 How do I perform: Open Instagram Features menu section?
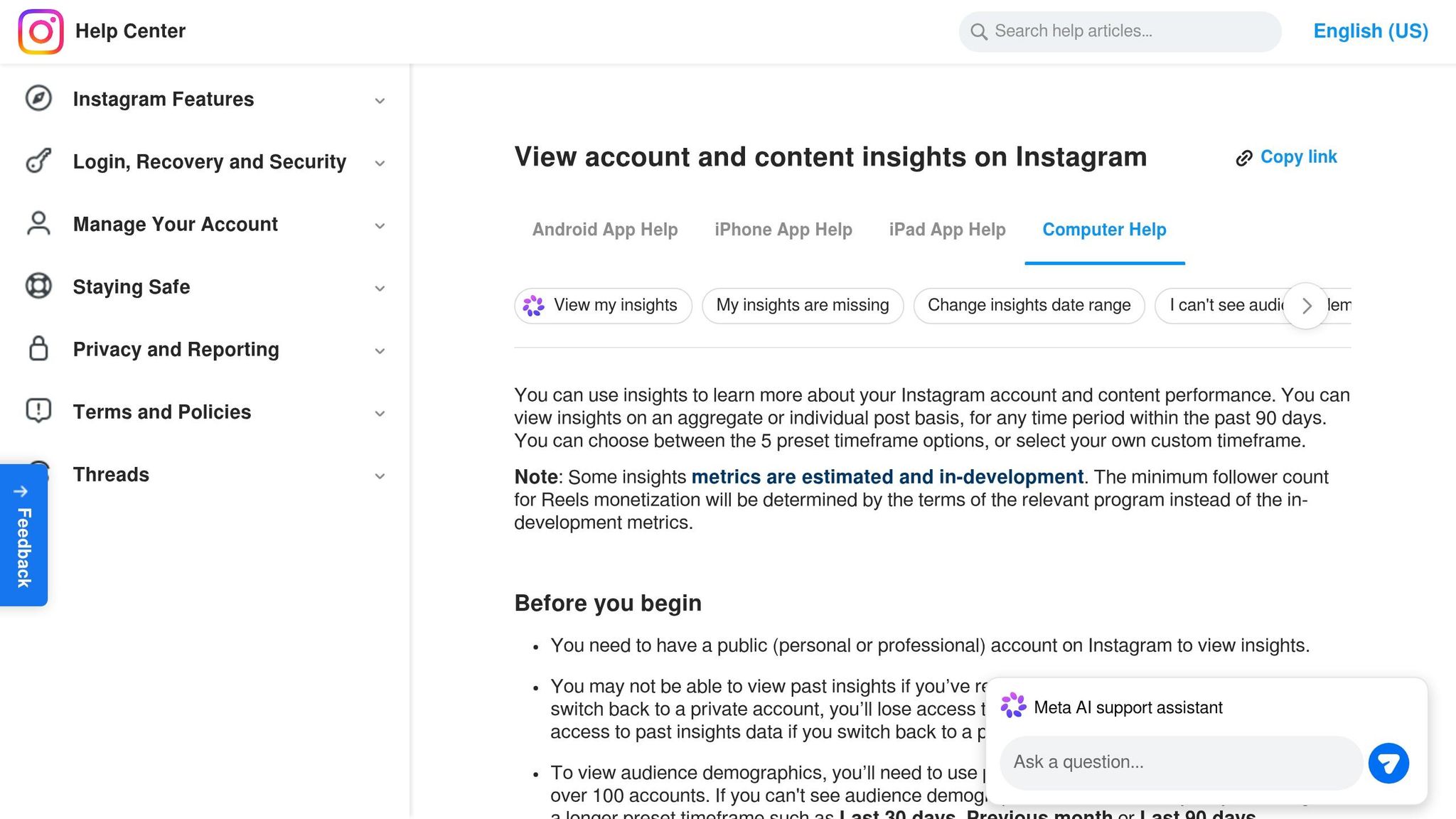pos(205,99)
